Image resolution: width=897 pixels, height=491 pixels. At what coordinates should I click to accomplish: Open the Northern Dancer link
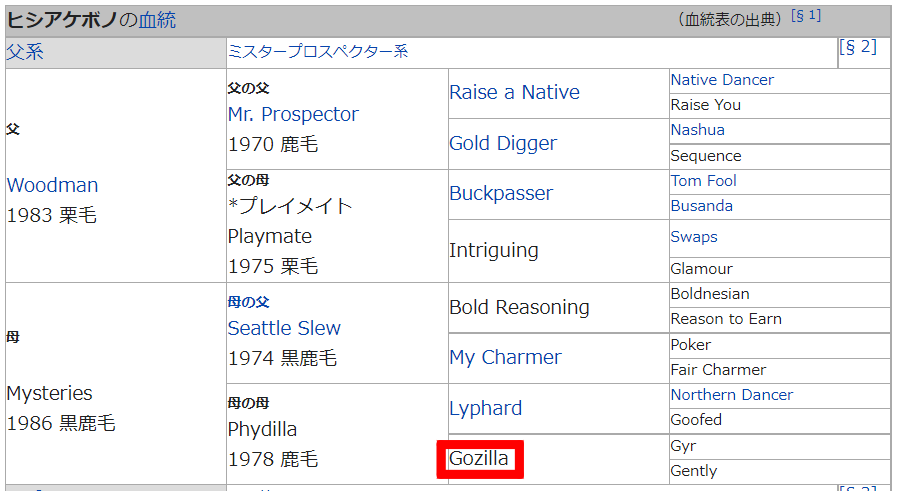731,395
